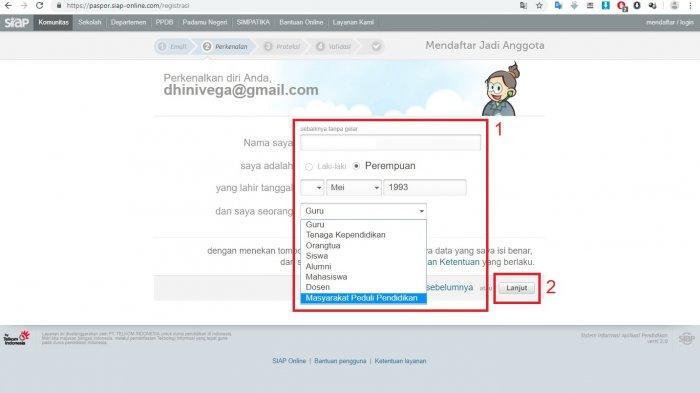Select the Laki-laki radio button
700x393 pixels.
pos(308,167)
